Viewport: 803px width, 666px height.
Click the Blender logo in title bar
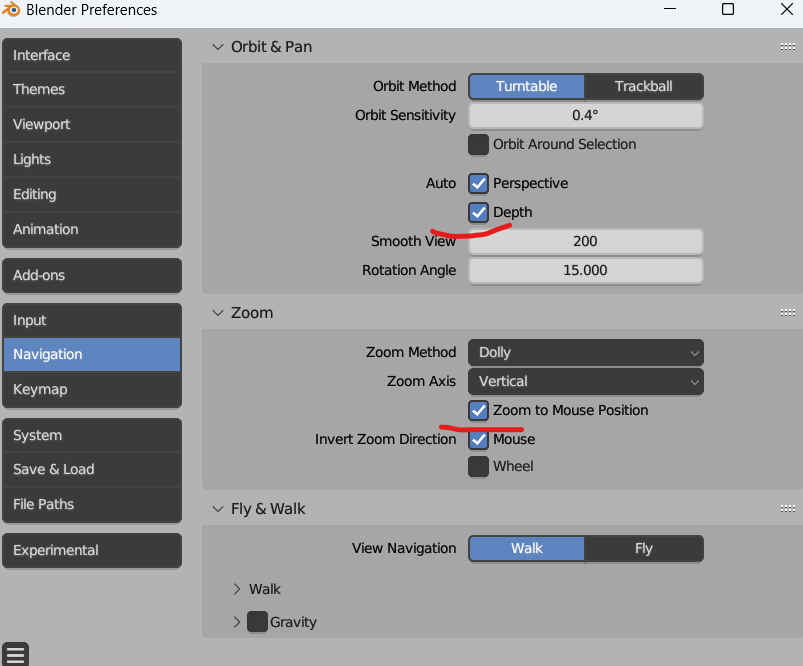pyautogui.click(x=13, y=11)
